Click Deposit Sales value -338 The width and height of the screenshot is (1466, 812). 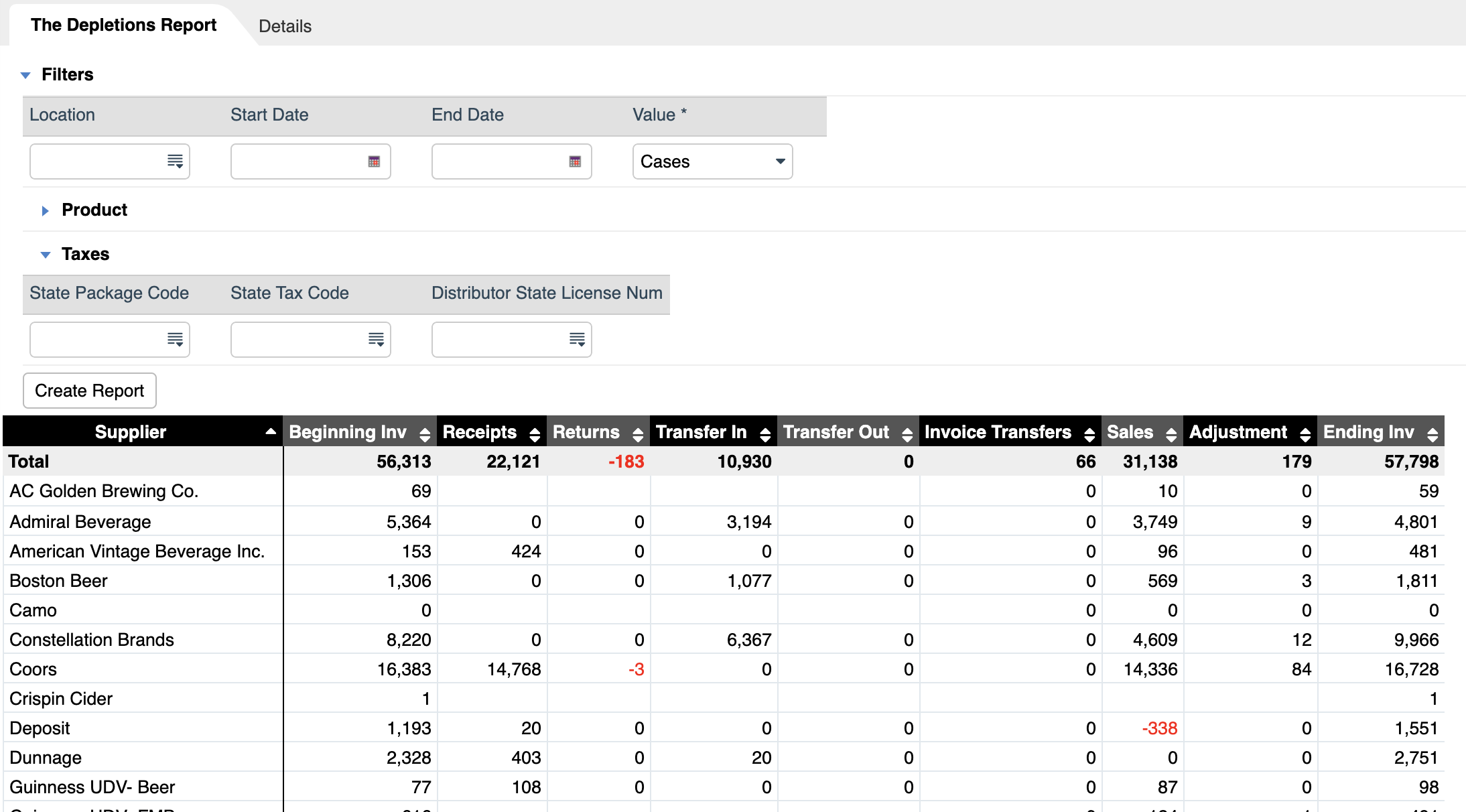click(x=1160, y=728)
